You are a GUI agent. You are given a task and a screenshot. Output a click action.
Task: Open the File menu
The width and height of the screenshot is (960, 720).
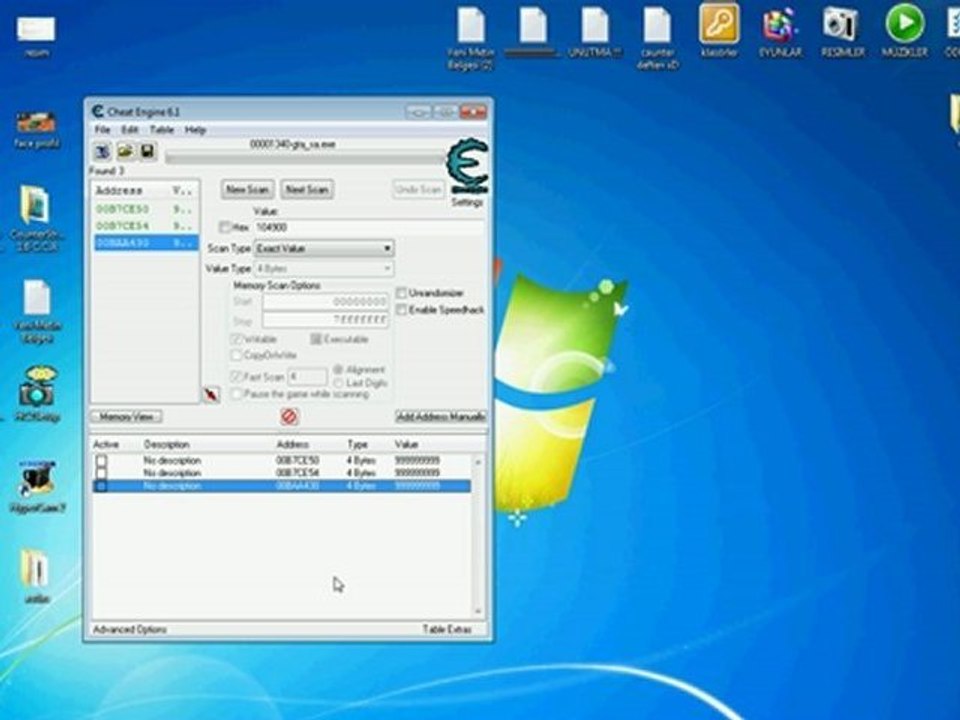tap(102, 130)
